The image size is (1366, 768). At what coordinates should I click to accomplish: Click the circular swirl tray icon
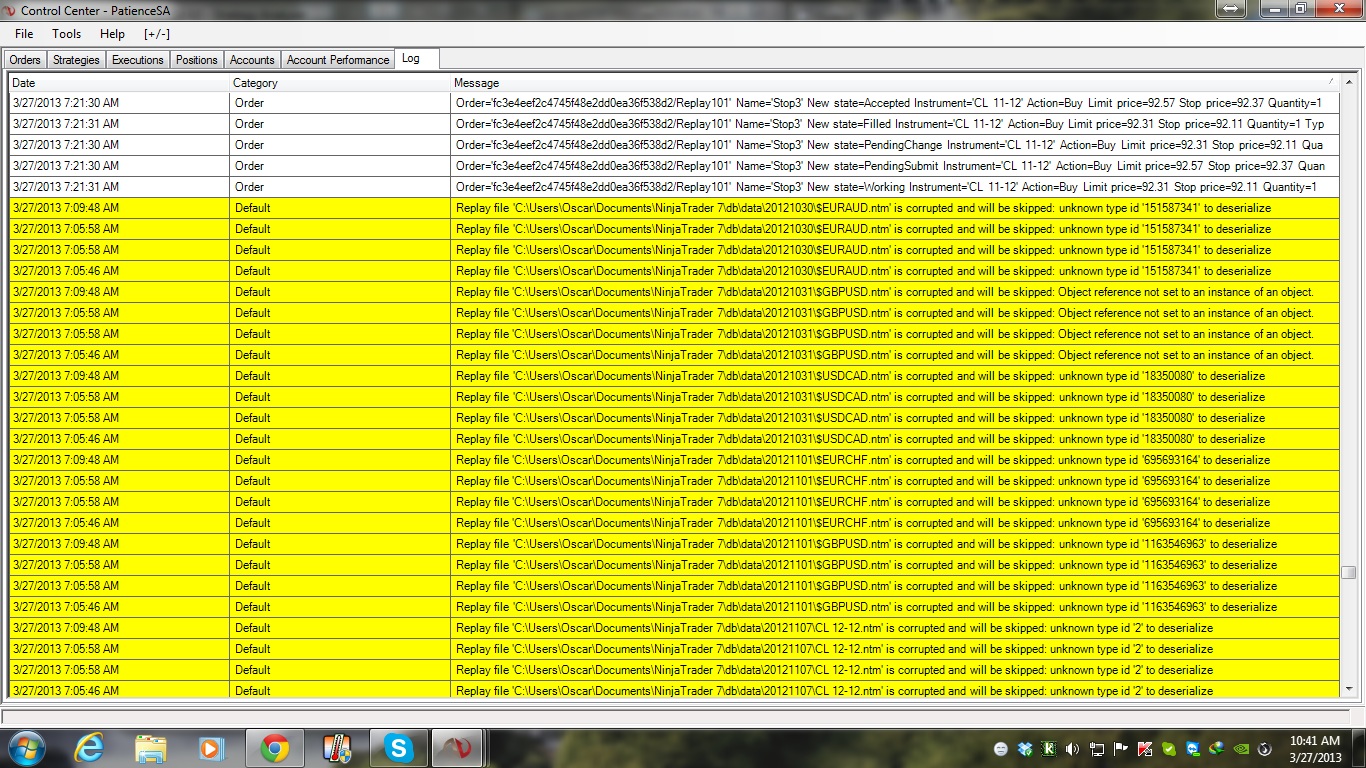click(x=1265, y=749)
